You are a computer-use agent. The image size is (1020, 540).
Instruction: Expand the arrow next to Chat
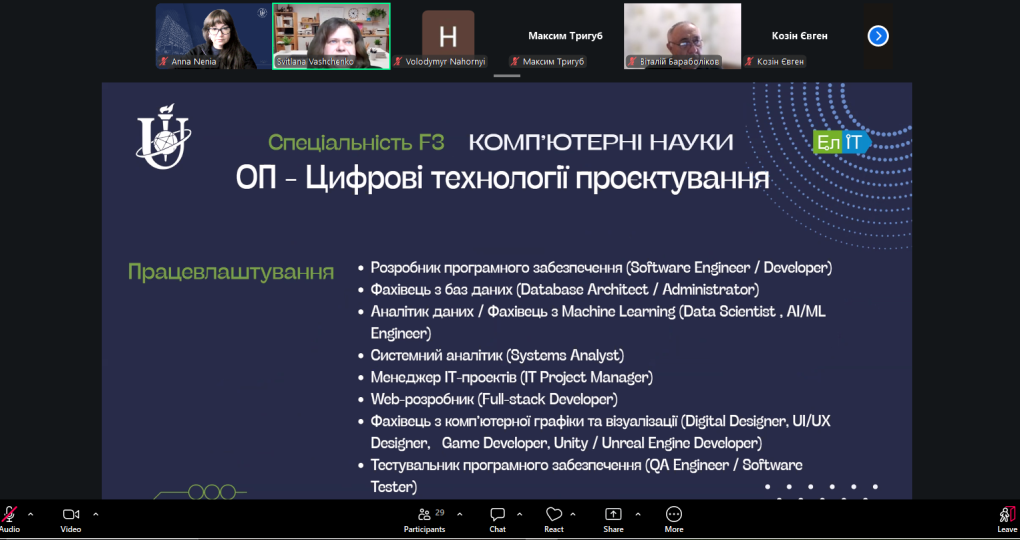click(520, 514)
